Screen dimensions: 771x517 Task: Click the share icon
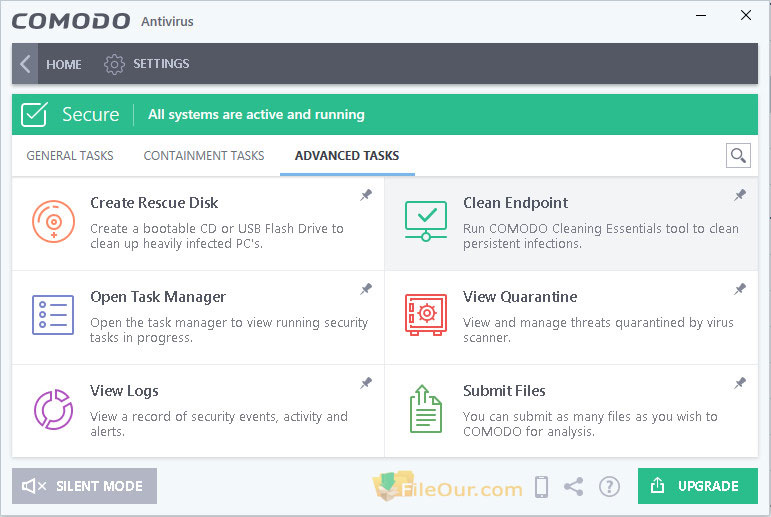point(573,487)
